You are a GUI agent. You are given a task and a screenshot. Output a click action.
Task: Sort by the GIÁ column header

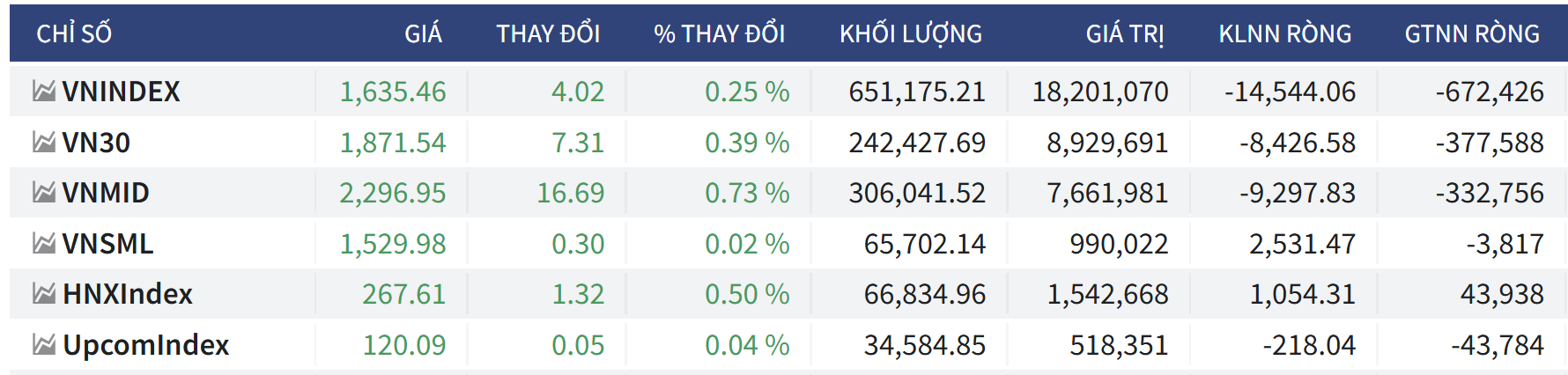(423, 34)
